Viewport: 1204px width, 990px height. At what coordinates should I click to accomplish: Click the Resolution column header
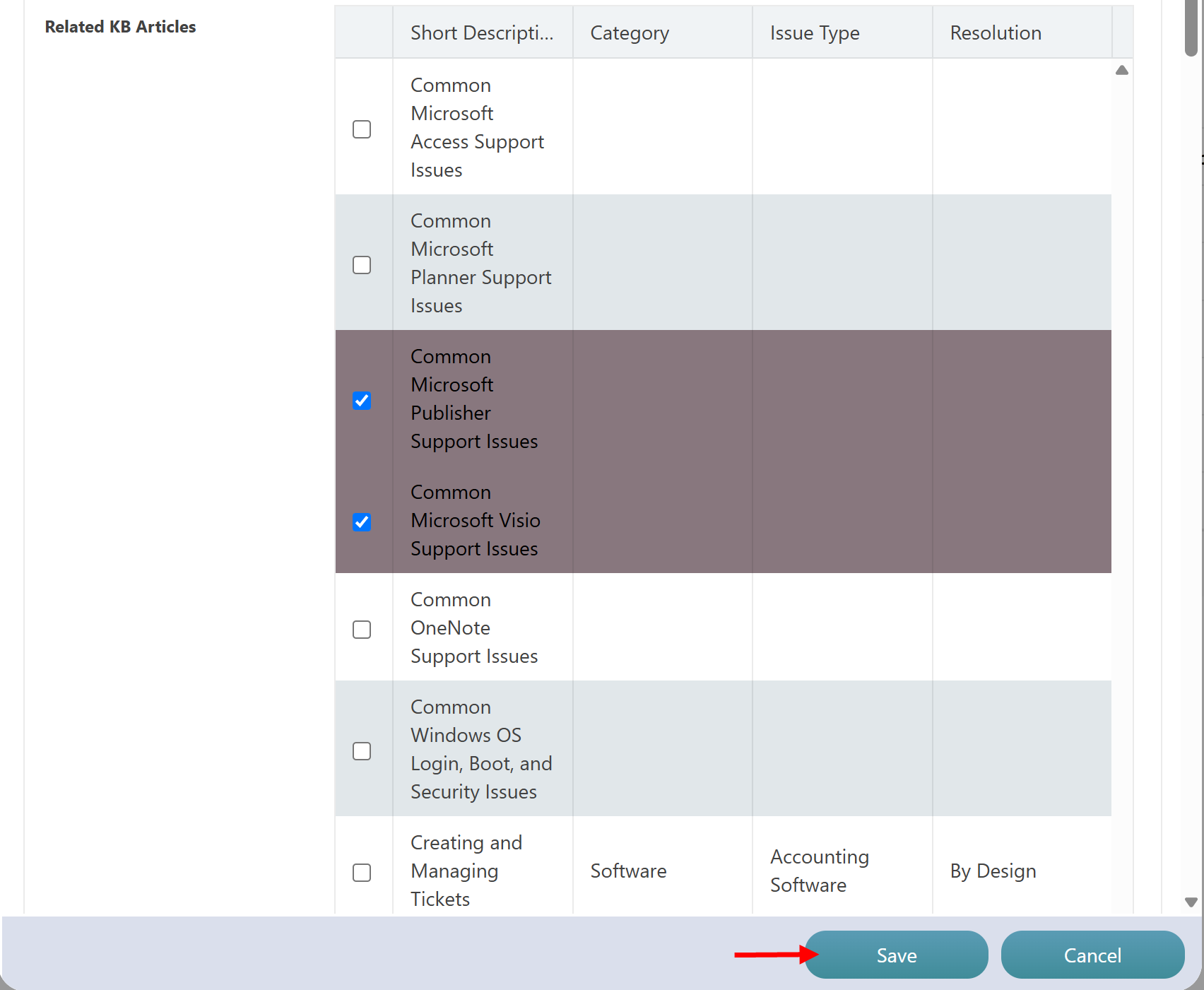pos(996,33)
